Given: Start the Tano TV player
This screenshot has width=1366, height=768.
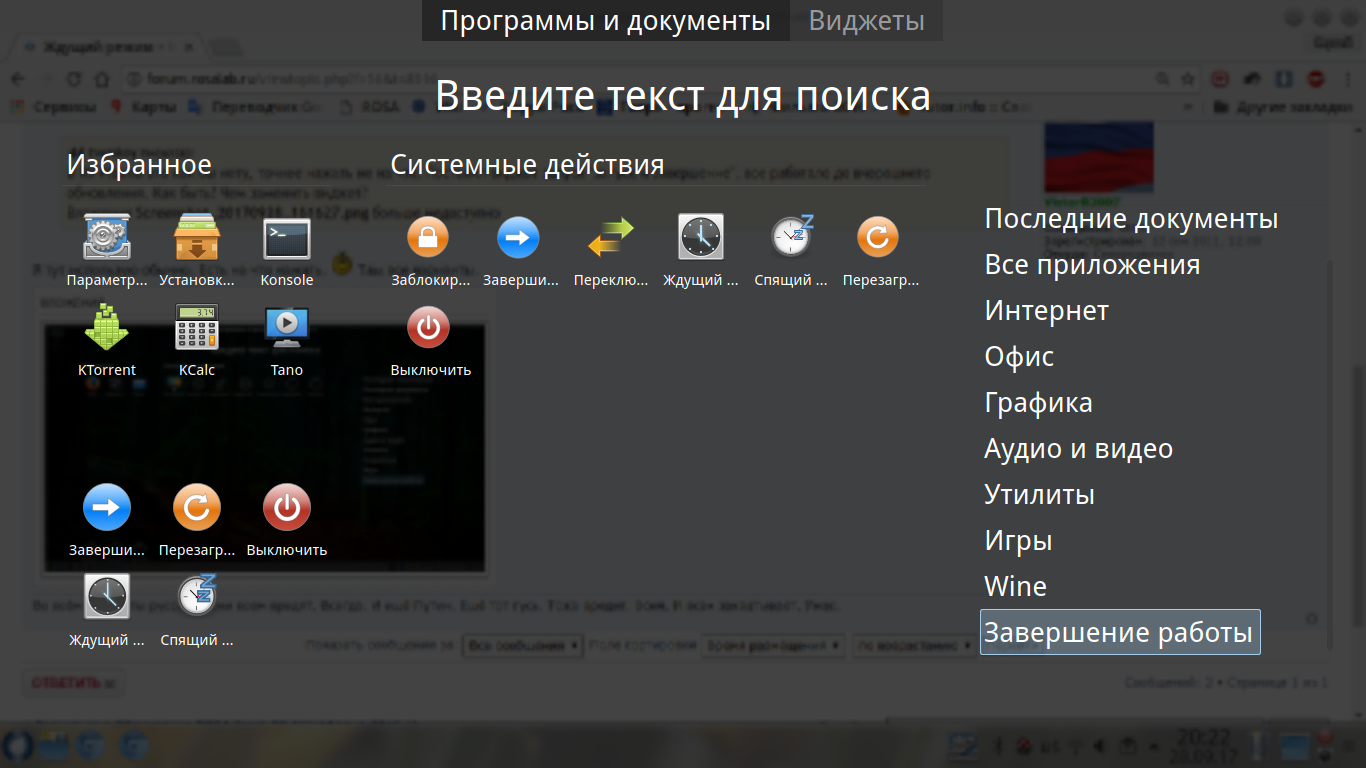Looking at the screenshot, I should tap(287, 328).
